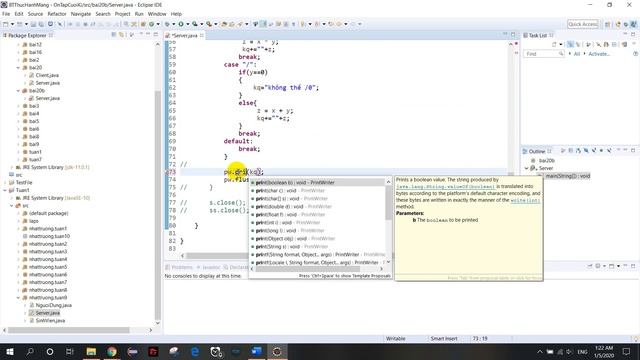Click the All filter in Task List
Screen dimensions: 640x360
tap(577, 54)
